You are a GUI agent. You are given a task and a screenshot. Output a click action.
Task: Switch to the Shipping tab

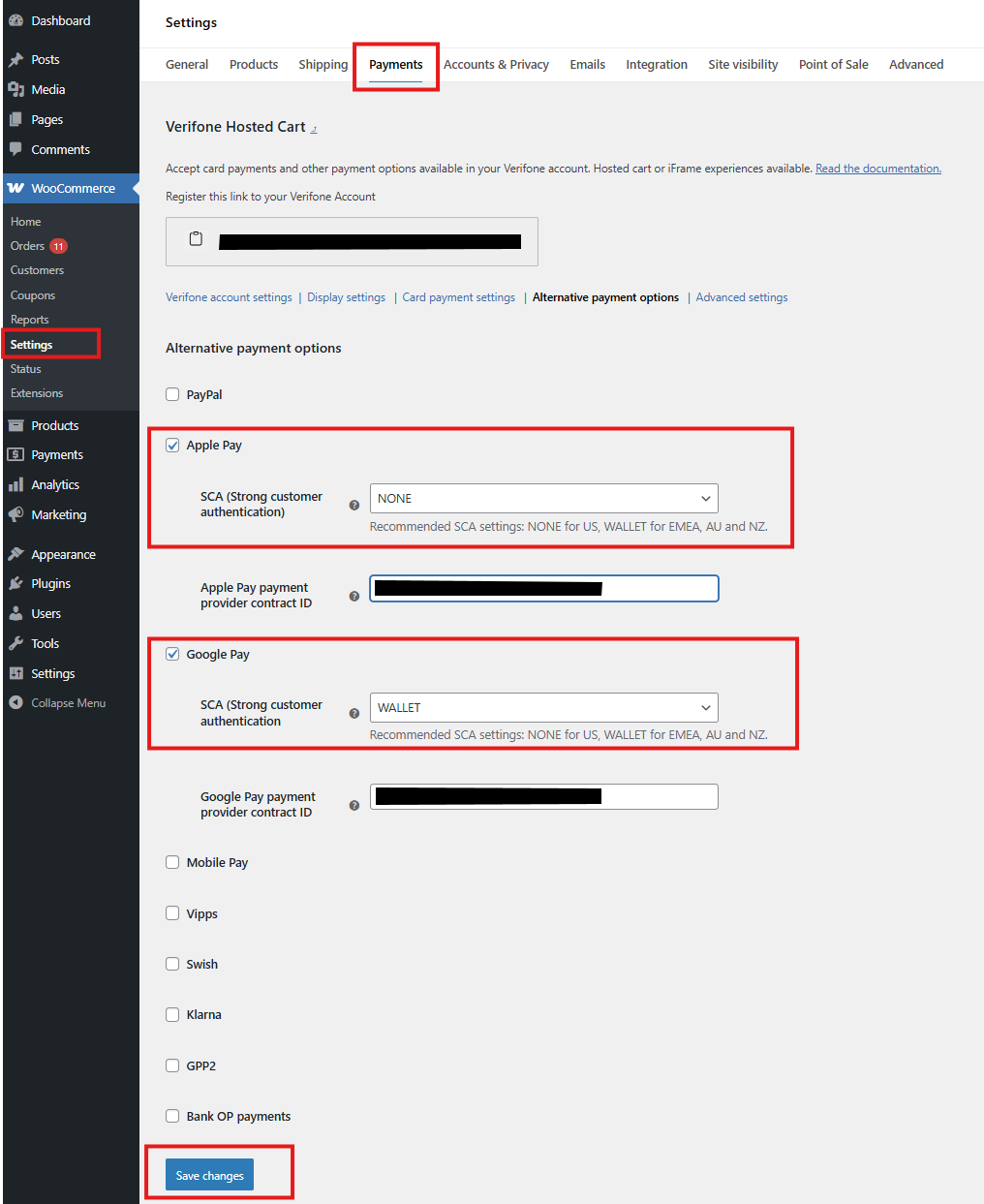pos(323,64)
